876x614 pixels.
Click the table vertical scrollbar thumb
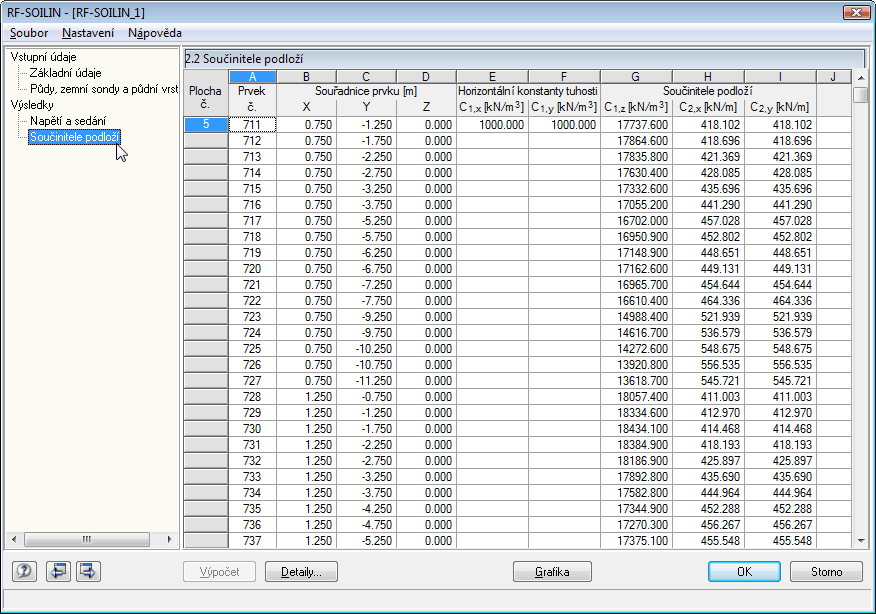pos(860,95)
